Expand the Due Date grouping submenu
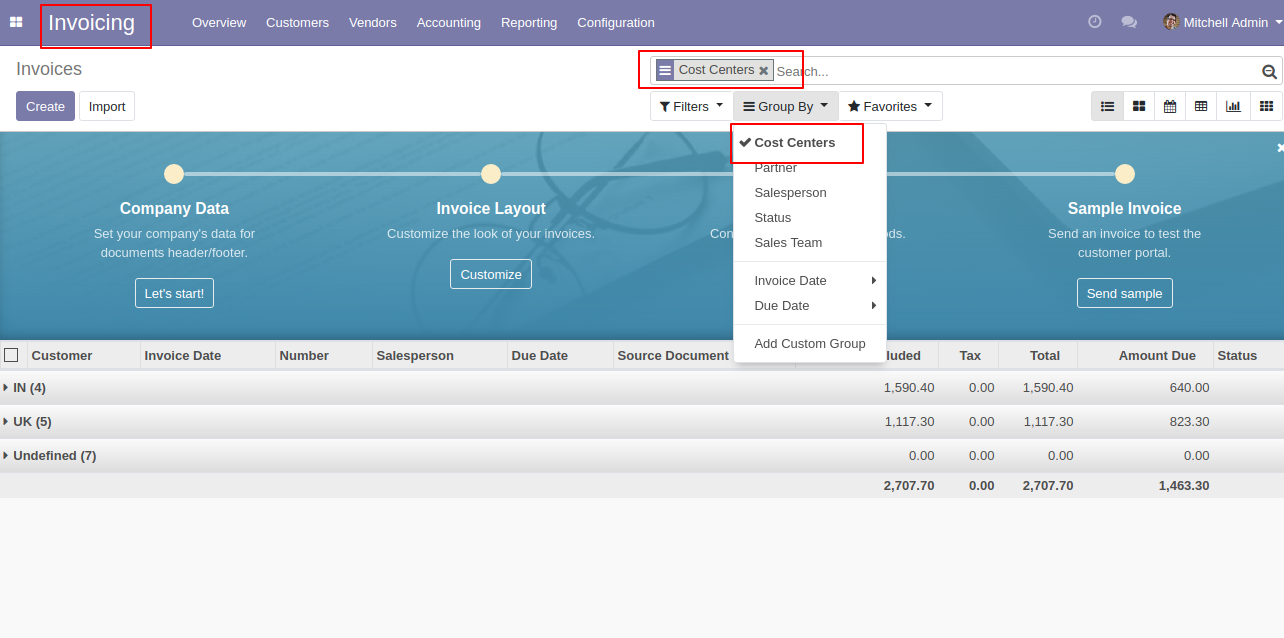 click(x=810, y=306)
